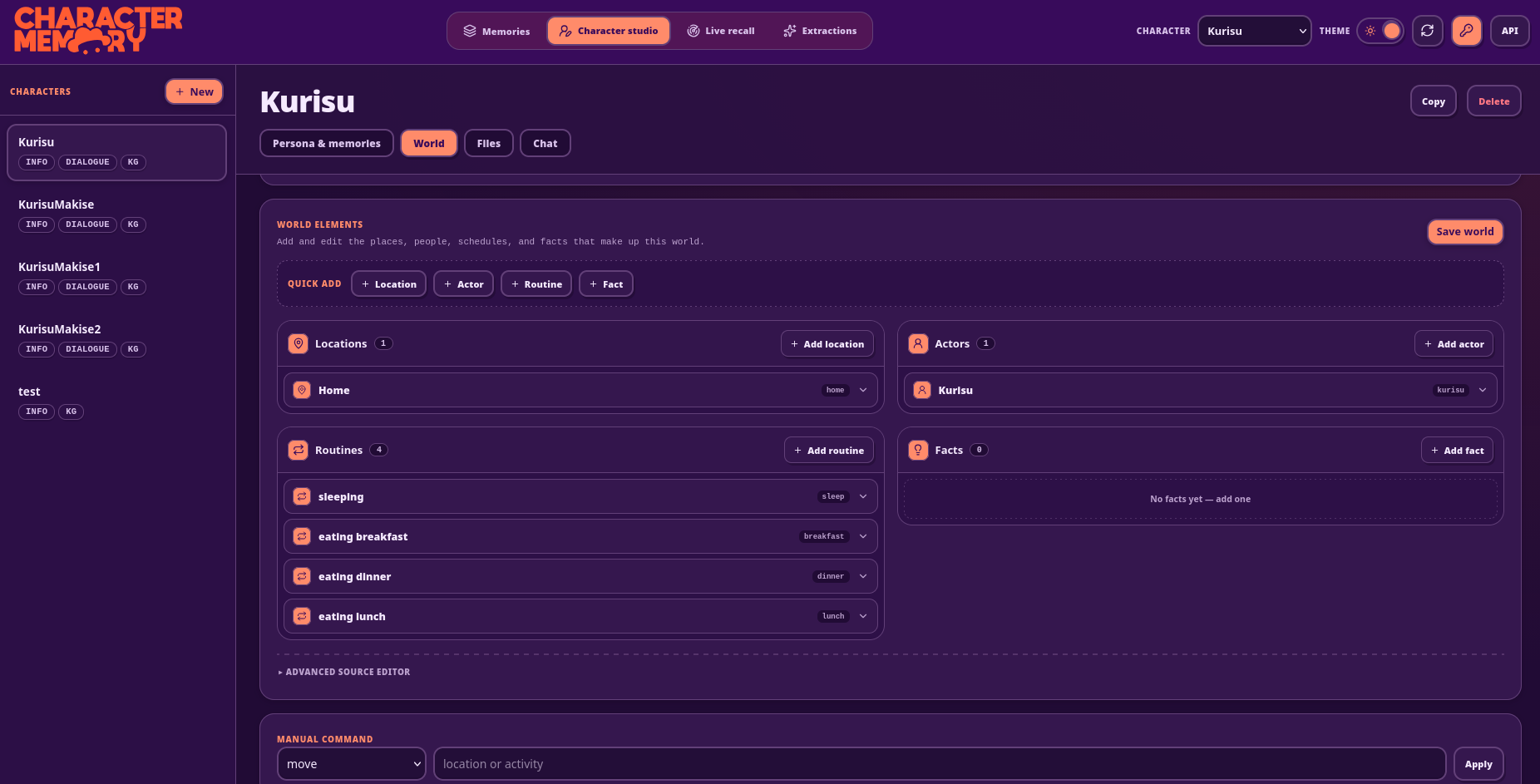Screen dimensions: 1540x784
Task: Click the Delete button
Action: click(x=1493, y=101)
